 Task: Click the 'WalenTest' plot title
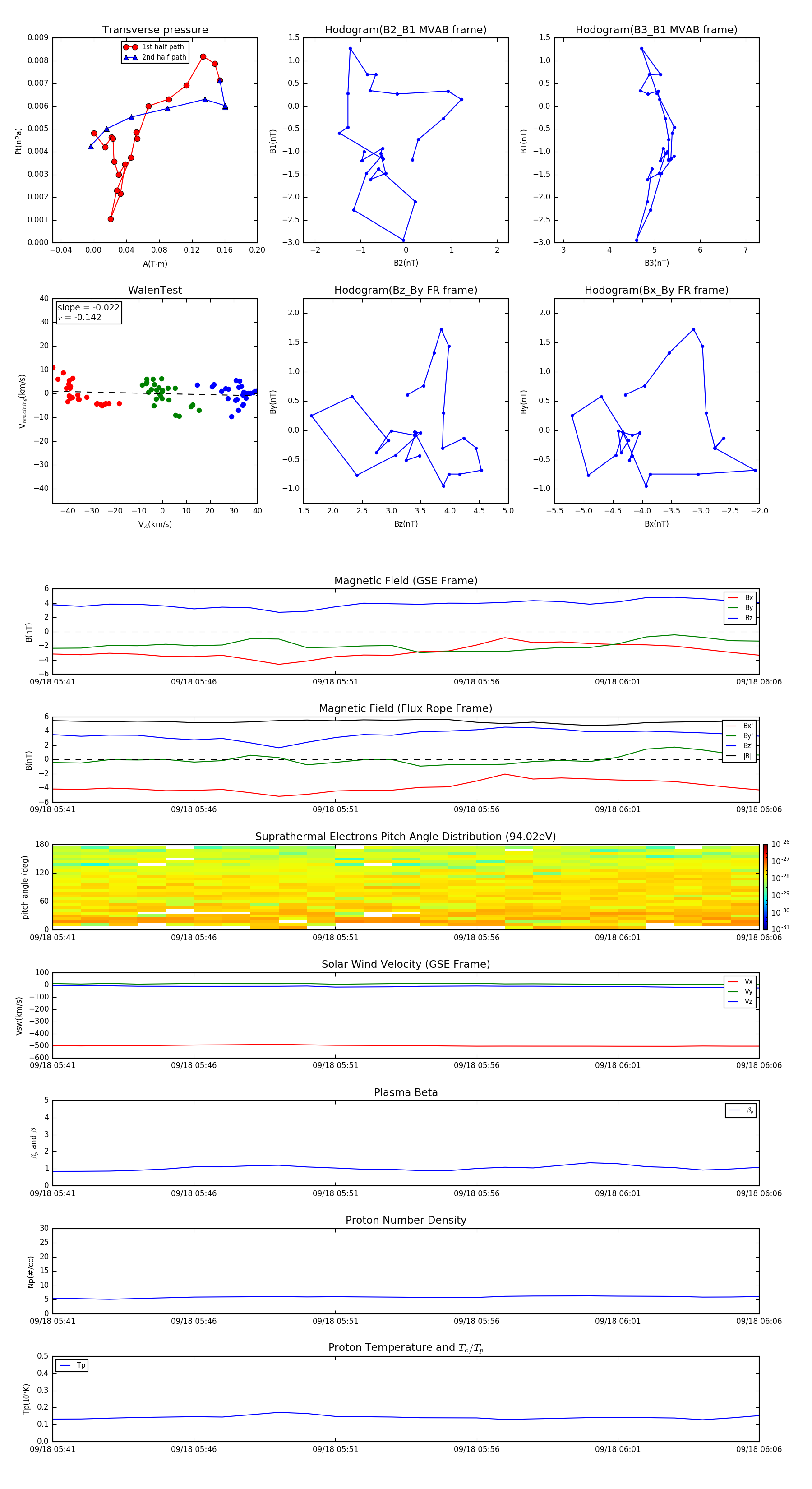155,290
